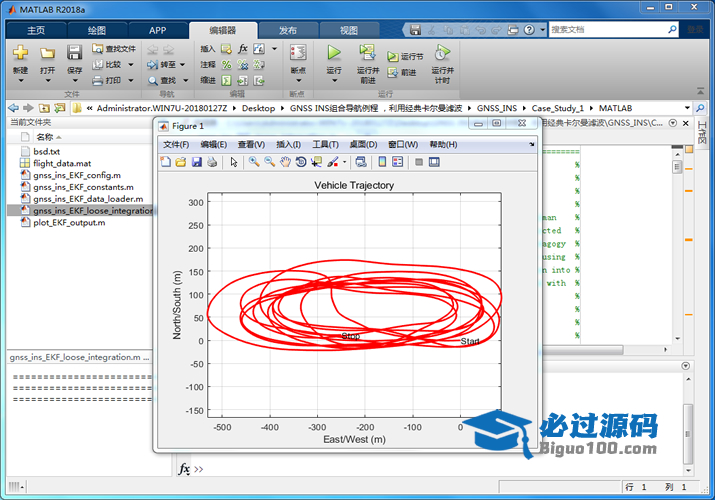
Task: Click Find Files (查找文件) button
Action: click(113, 48)
